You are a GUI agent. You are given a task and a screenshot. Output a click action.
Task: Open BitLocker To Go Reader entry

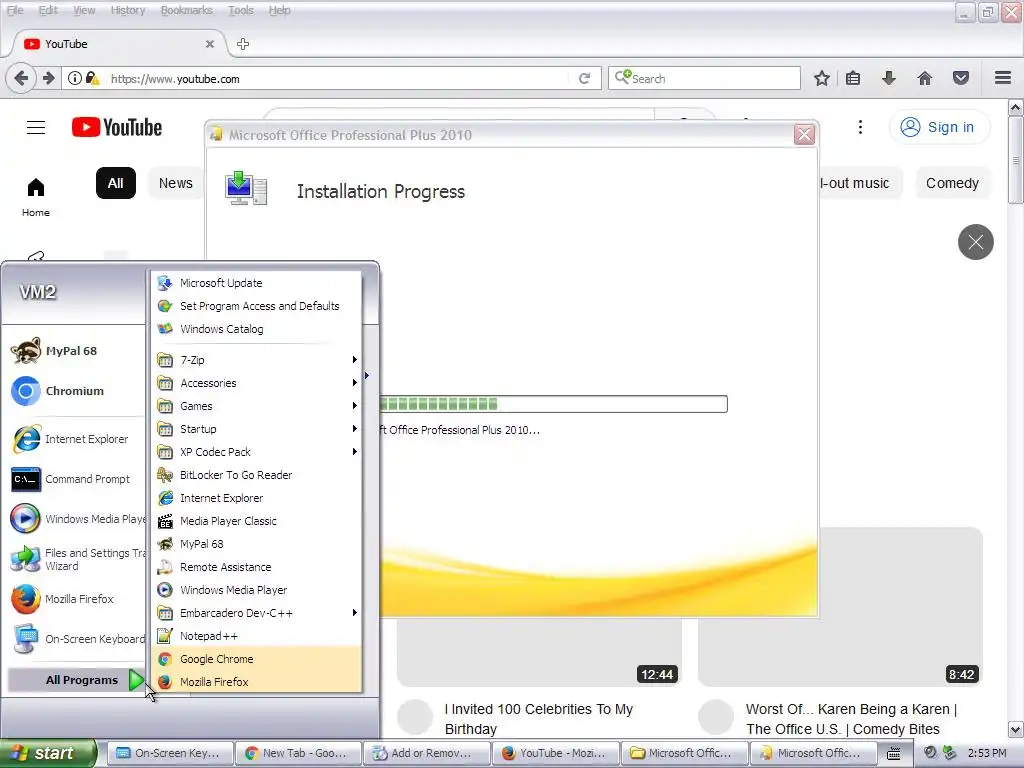(x=257, y=475)
